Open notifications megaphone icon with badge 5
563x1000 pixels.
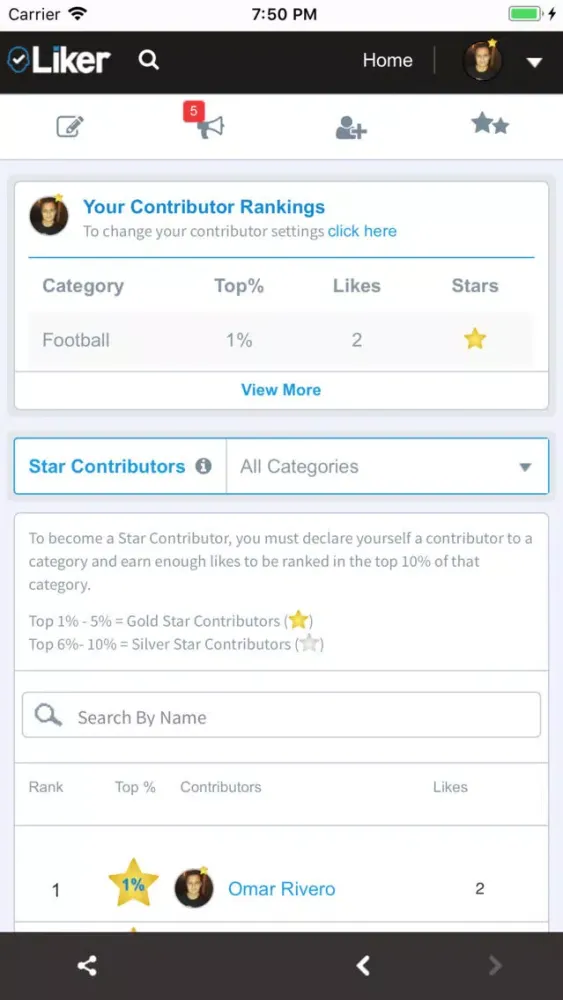(208, 124)
